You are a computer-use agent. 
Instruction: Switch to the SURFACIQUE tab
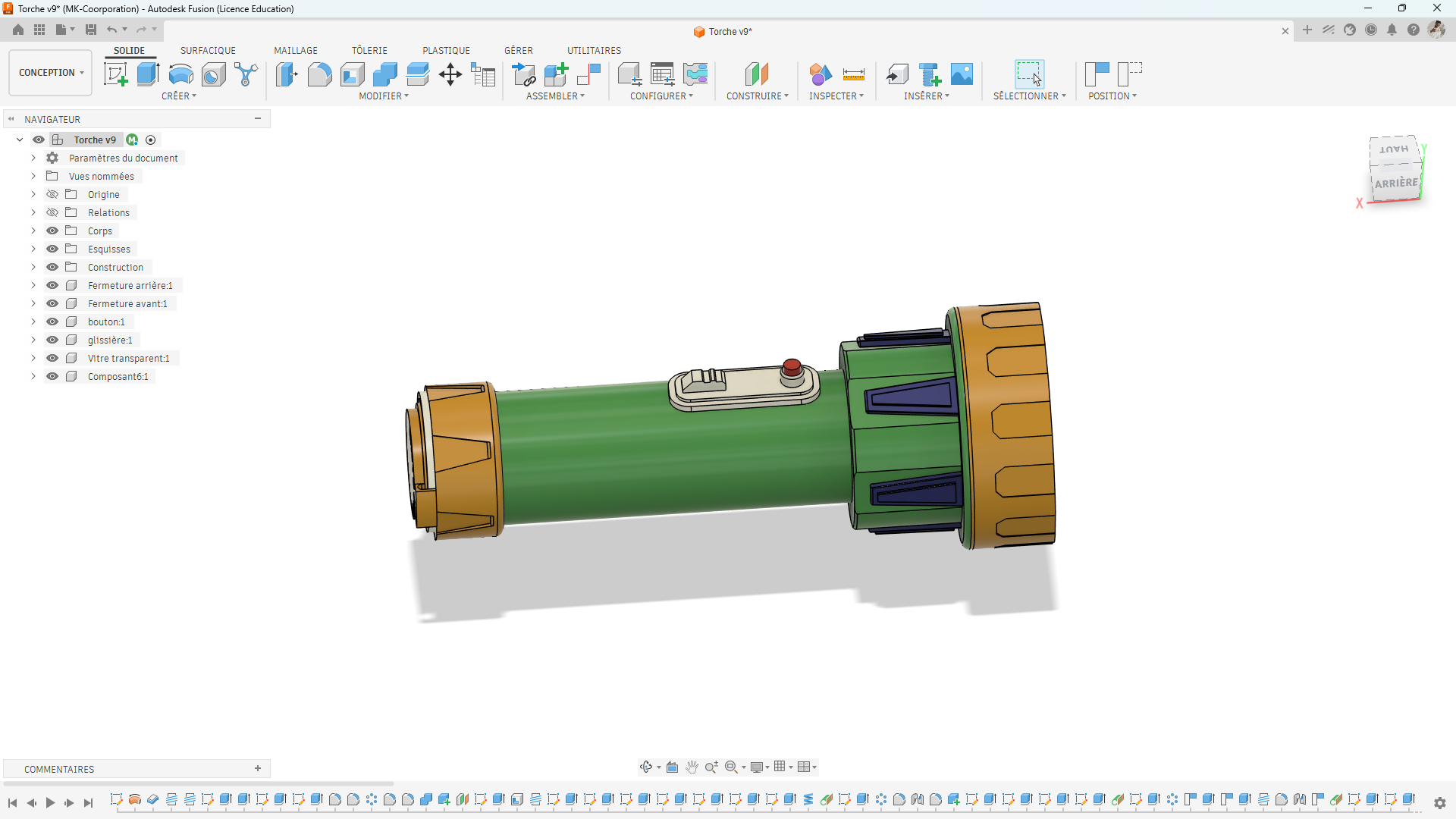click(x=208, y=51)
